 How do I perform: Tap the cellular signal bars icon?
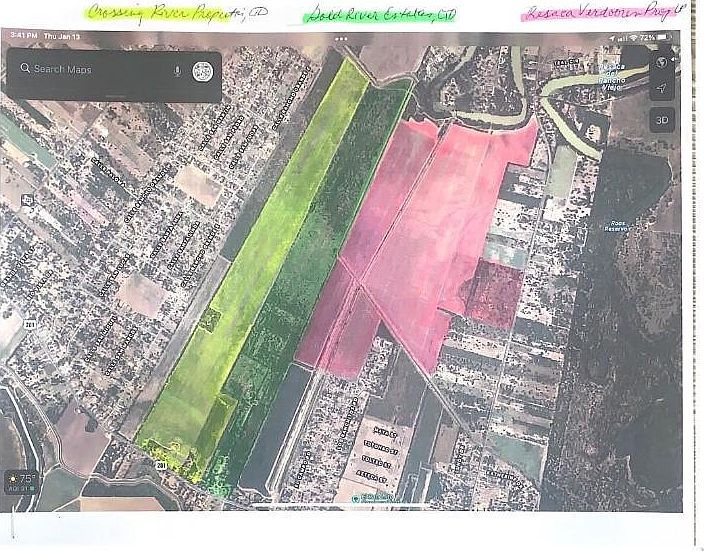click(623, 39)
